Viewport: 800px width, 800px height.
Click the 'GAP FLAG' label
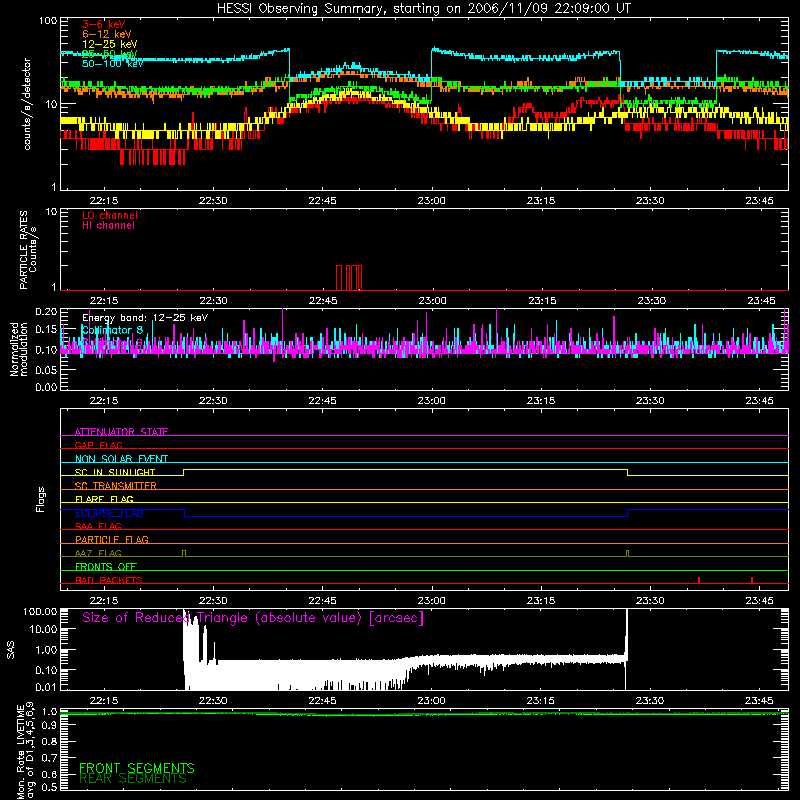tap(98, 445)
